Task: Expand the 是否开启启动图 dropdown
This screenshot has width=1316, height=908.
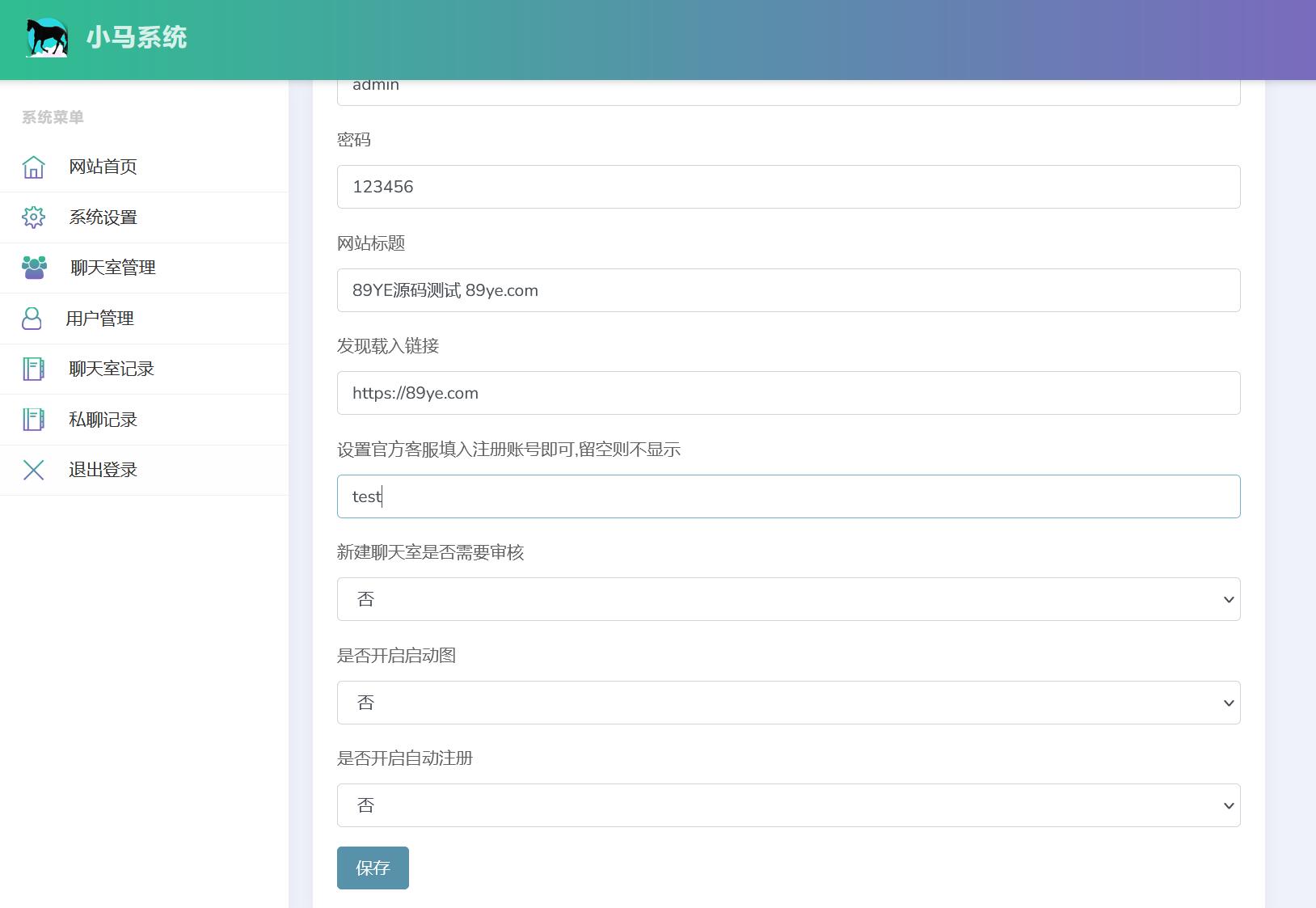Action: point(788,703)
